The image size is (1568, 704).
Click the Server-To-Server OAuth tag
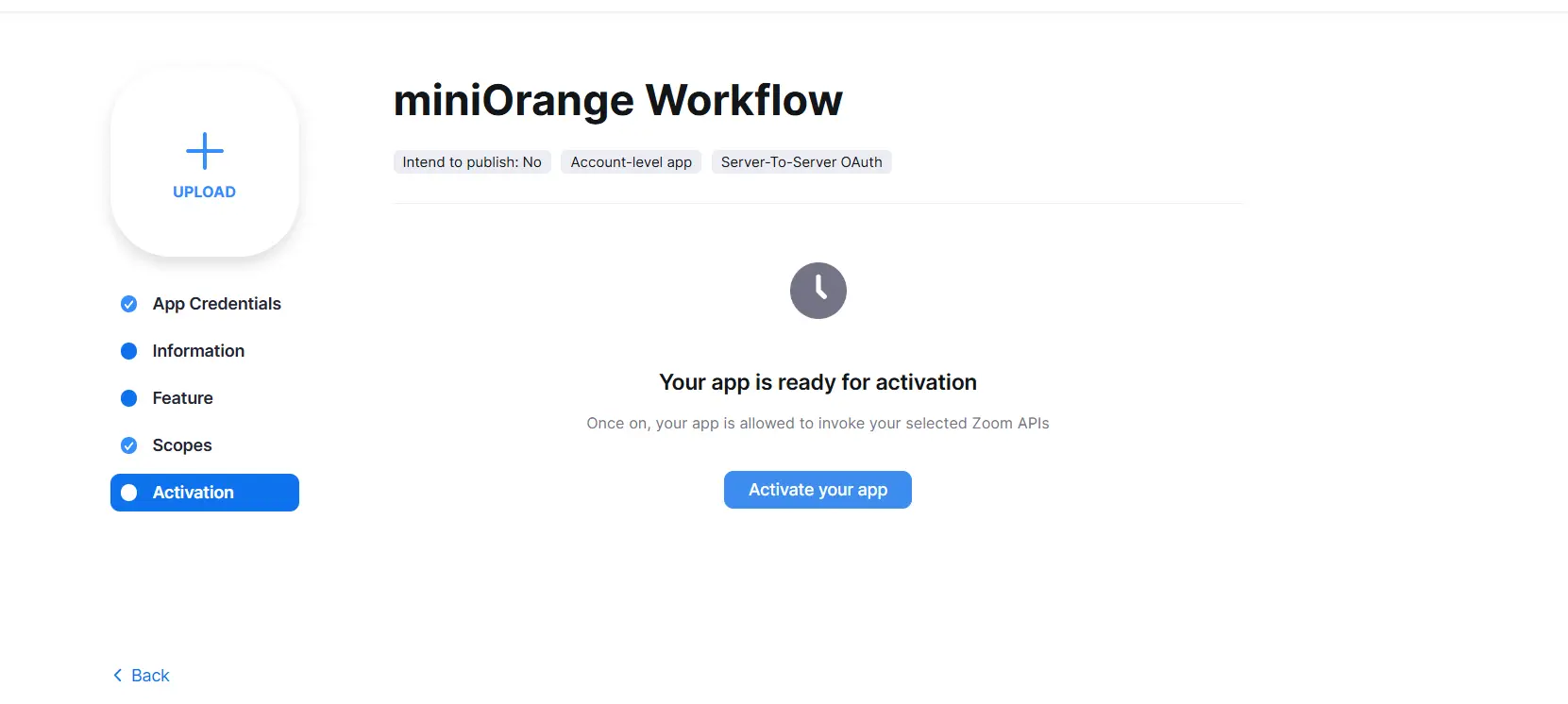pyautogui.click(x=801, y=162)
